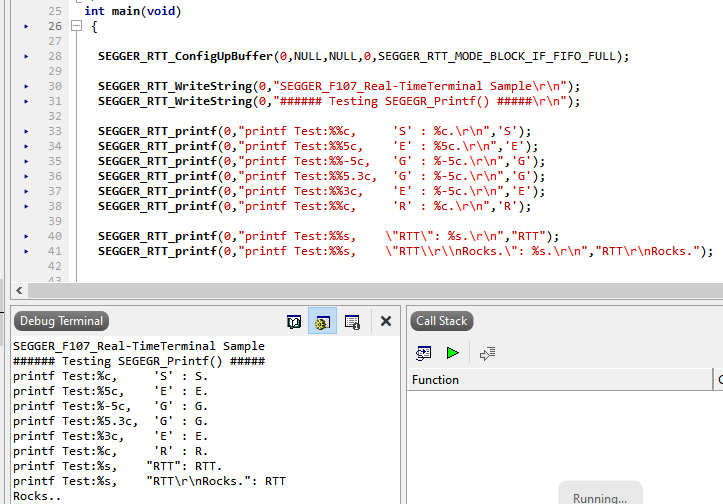Viewport: 723px width, 504px height.
Task: Set breakpoint marker at line 26
Action: [x=26, y=27]
